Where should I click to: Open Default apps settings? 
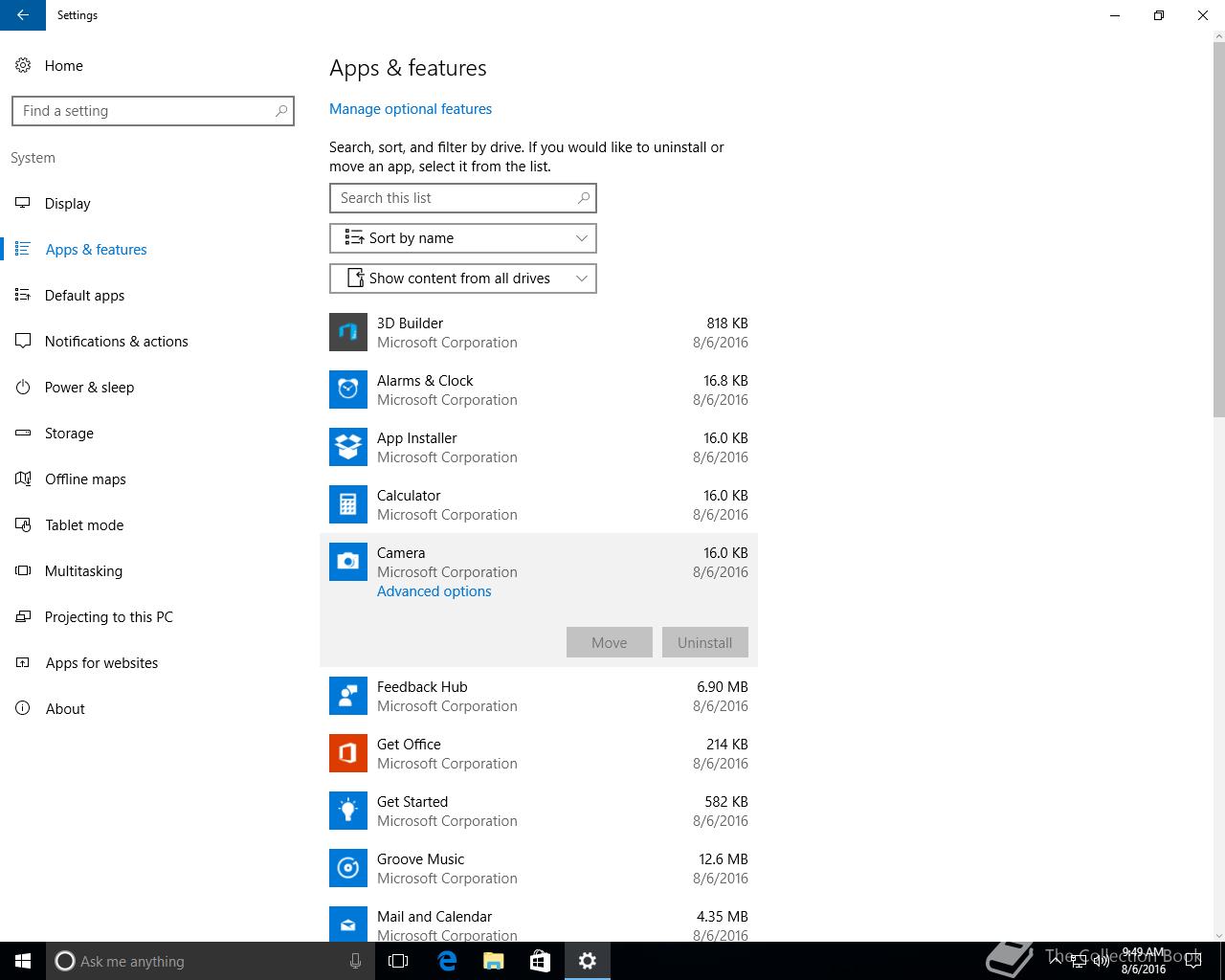coord(153,296)
